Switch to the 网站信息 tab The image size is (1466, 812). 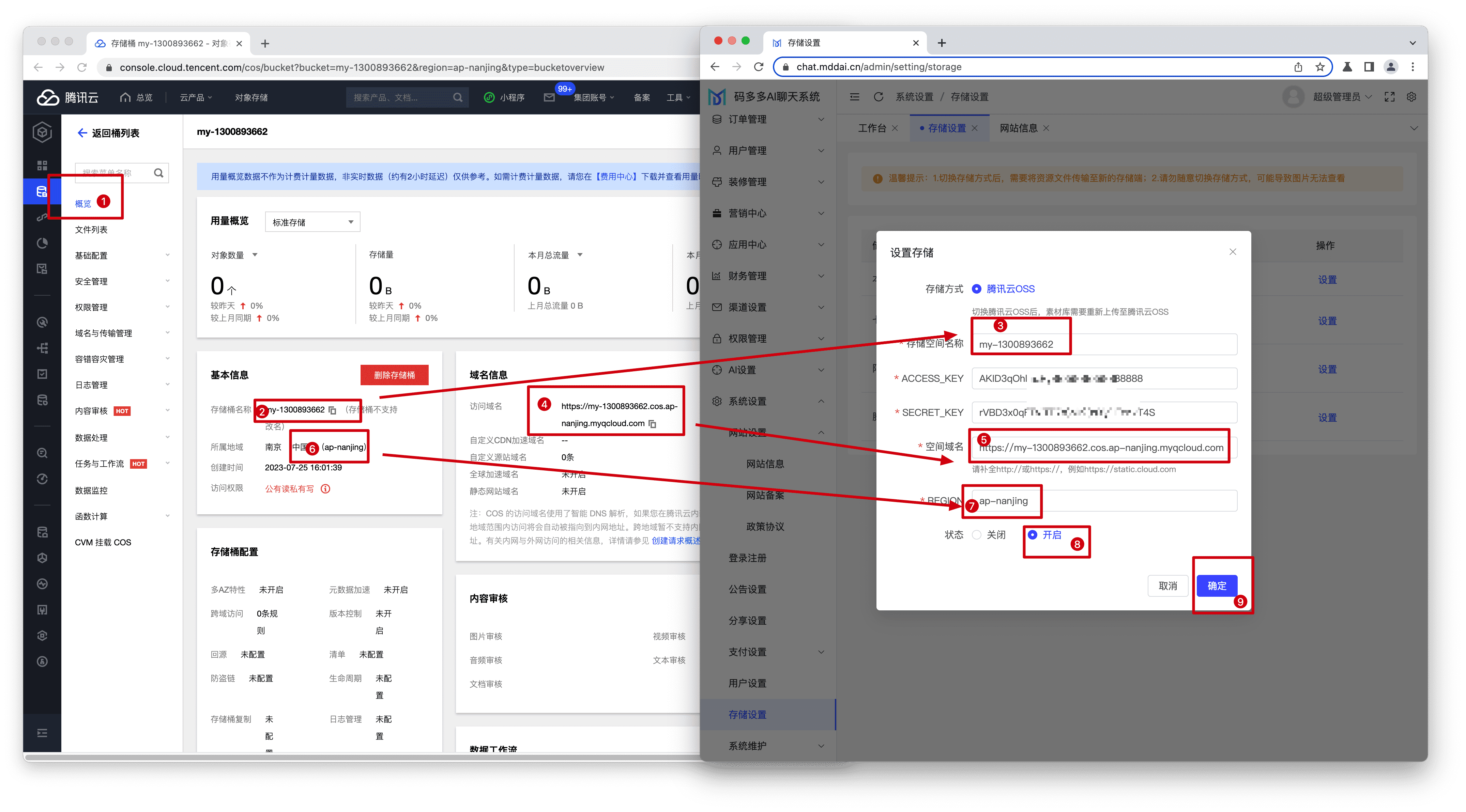point(1018,128)
